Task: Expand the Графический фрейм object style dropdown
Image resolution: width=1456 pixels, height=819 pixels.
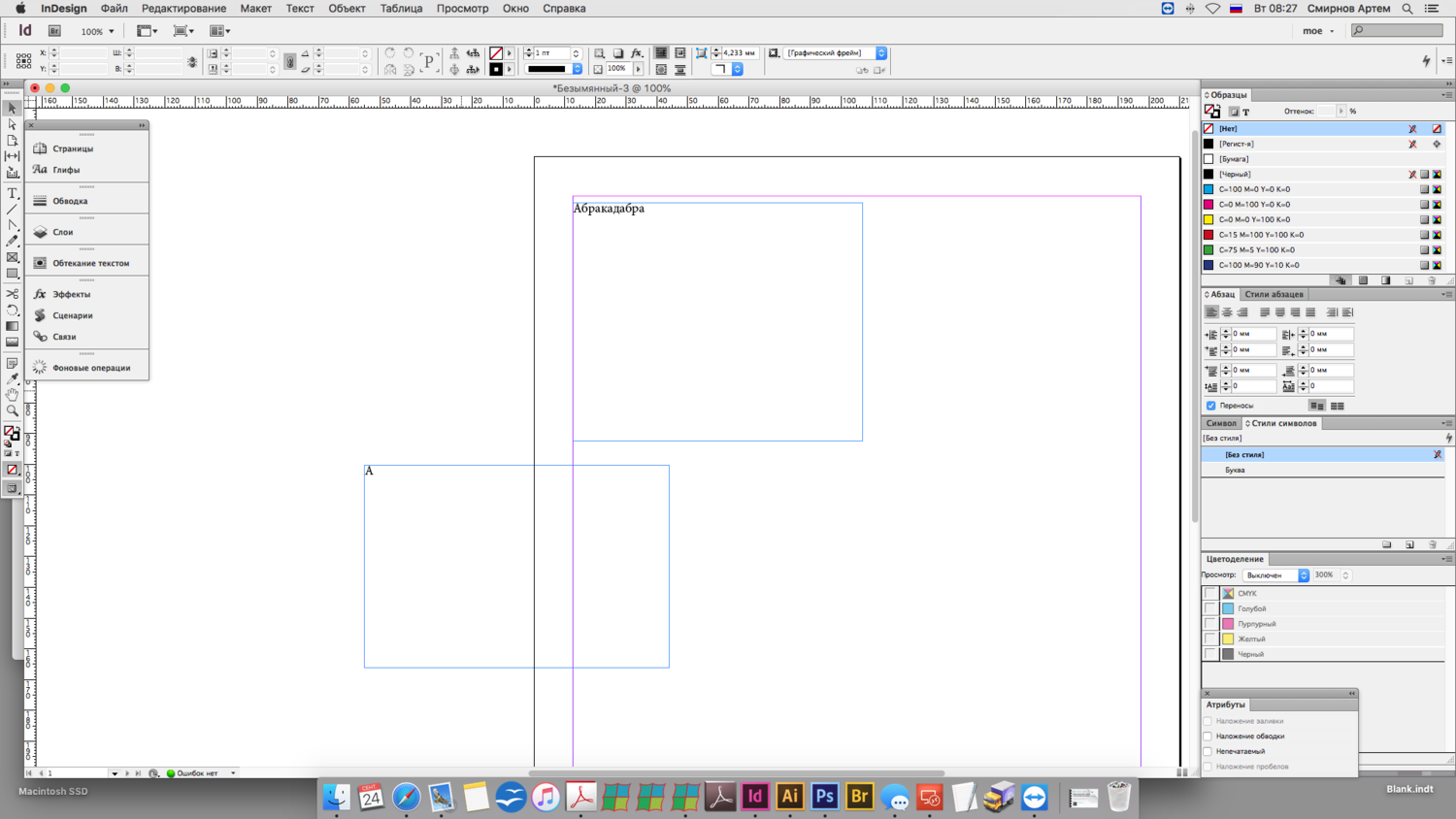Action: 881,53
